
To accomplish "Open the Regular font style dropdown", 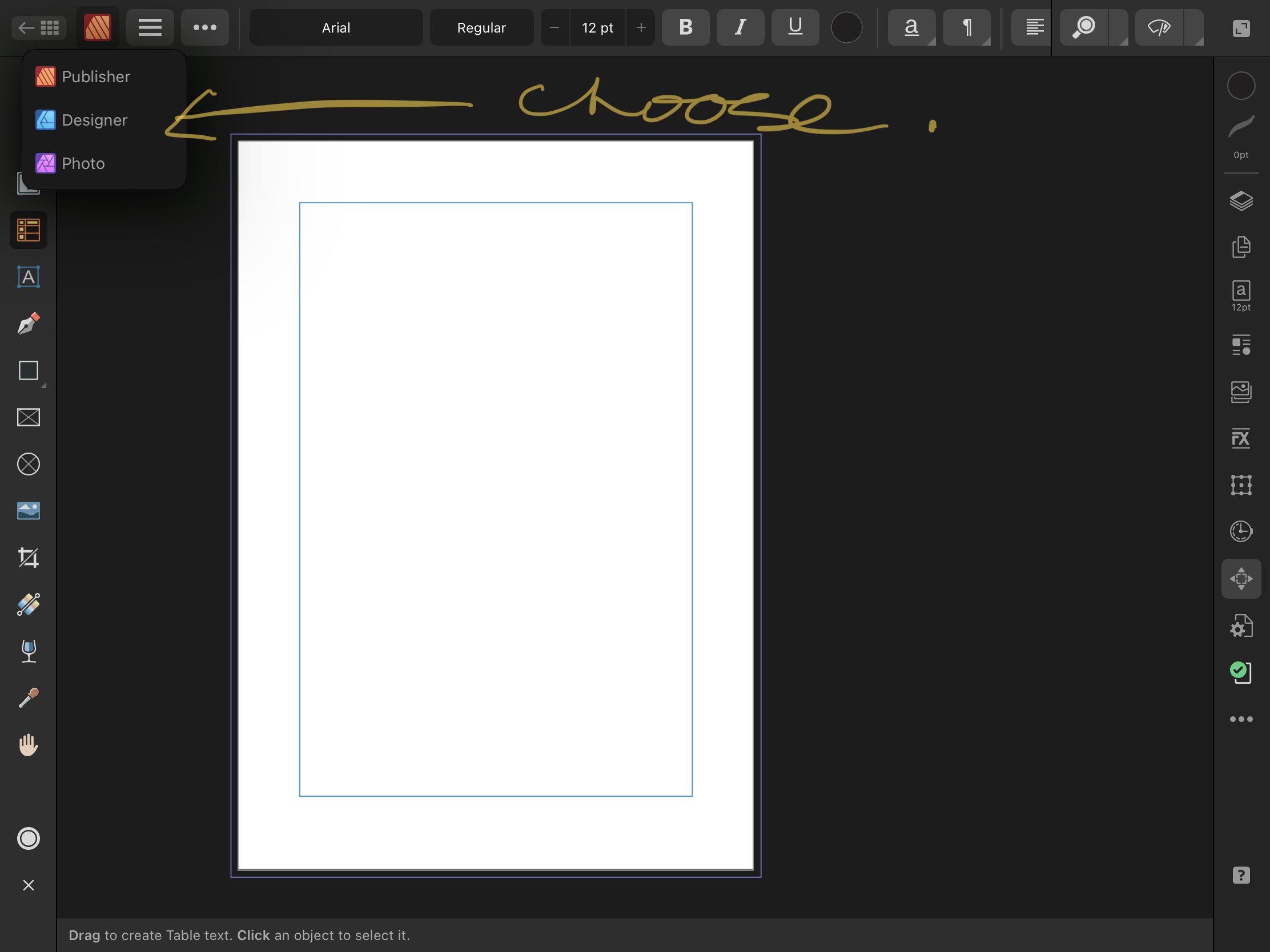I will (x=481, y=27).
